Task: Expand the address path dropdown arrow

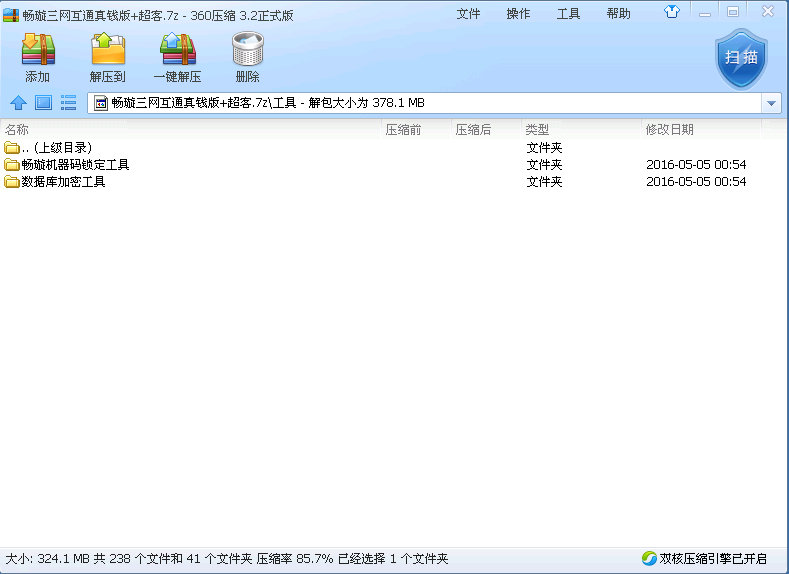Action: click(x=771, y=103)
